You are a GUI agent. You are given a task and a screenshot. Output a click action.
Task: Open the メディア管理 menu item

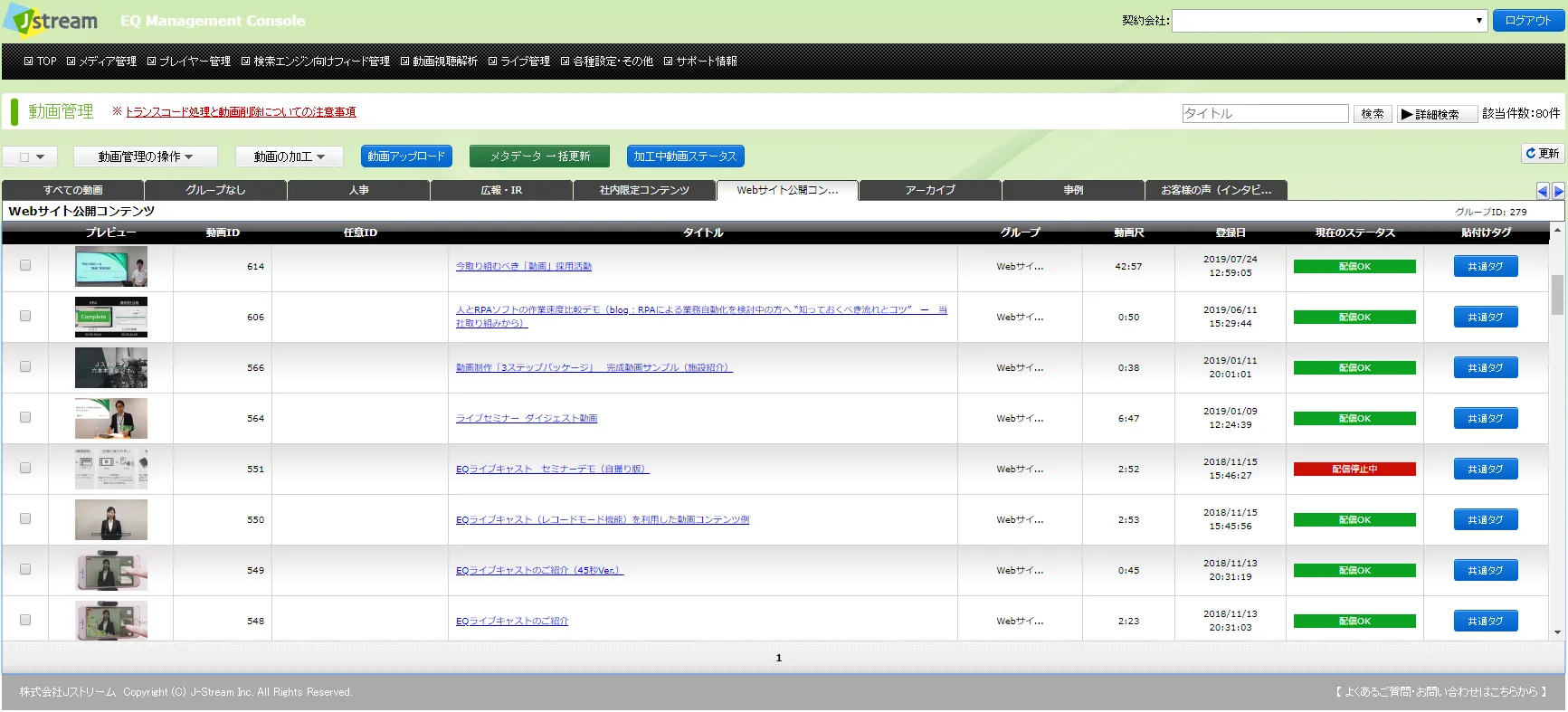pyautogui.click(x=101, y=62)
